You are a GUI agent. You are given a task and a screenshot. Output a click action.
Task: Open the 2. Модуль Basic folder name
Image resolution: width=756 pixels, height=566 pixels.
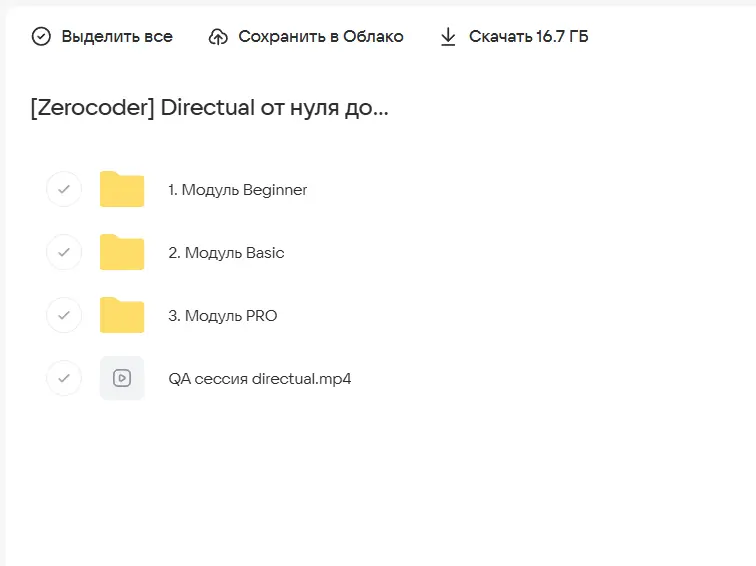[226, 253]
